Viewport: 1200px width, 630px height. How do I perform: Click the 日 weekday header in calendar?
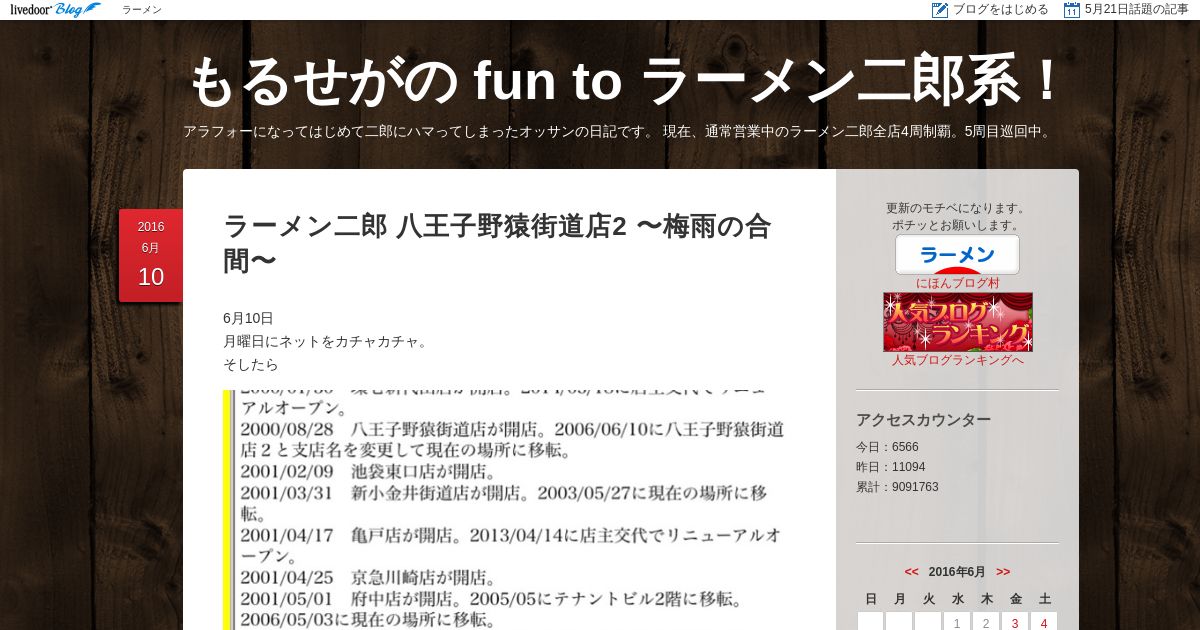pyautogui.click(x=871, y=599)
